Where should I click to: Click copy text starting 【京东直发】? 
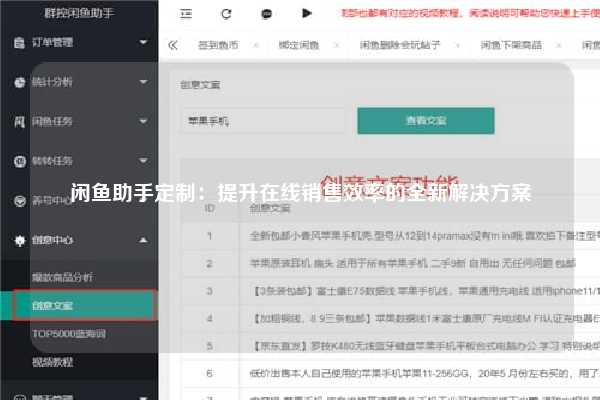(427, 346)
